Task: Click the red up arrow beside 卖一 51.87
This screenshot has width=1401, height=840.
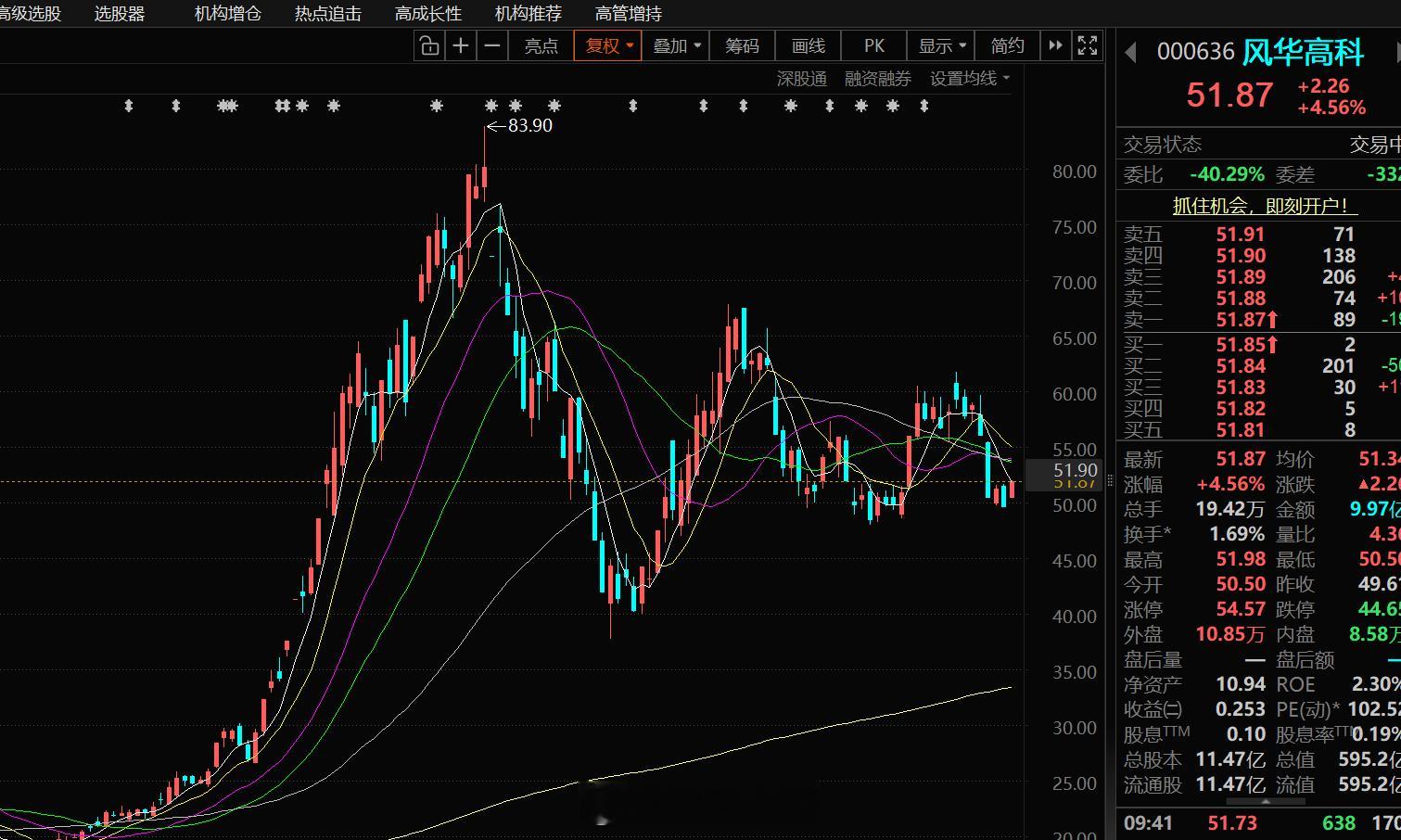Action: coord(1272,320)
